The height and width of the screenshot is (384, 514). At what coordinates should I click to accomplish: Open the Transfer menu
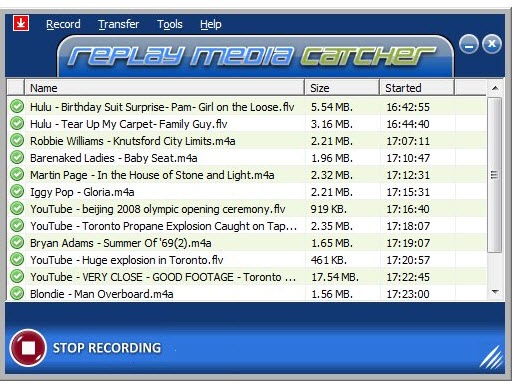pos(118,24)
